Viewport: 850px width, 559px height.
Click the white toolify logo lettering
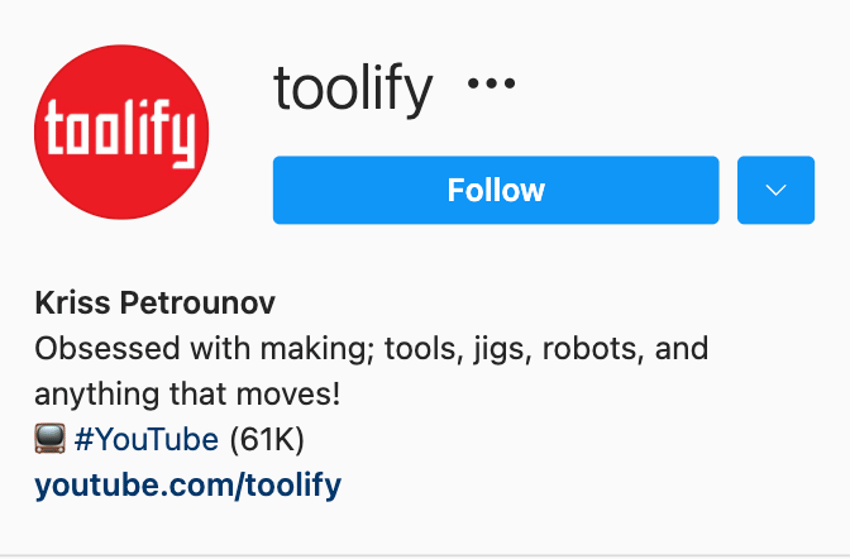[120, 133]
